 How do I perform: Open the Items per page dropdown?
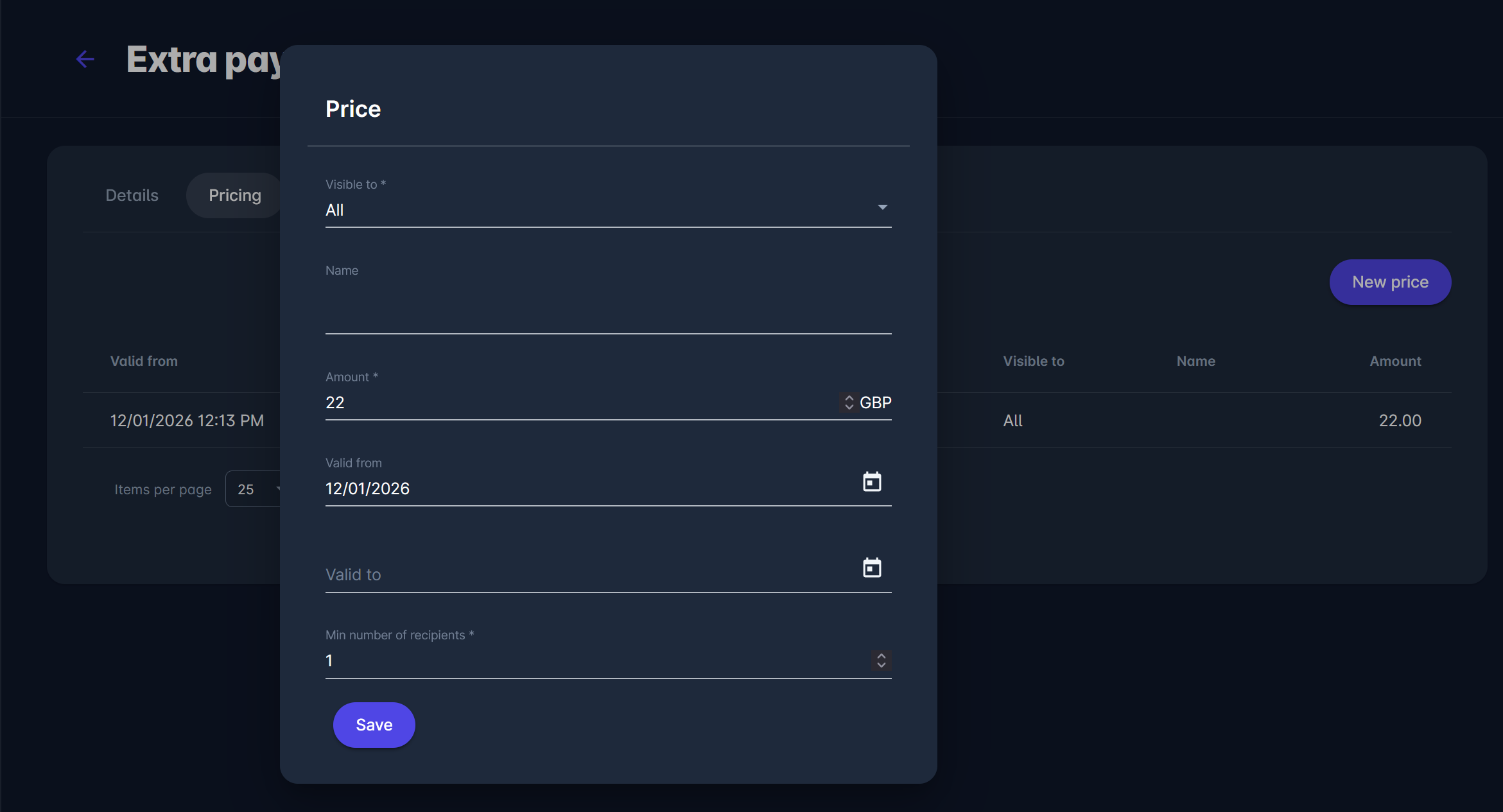coord(254,489)
